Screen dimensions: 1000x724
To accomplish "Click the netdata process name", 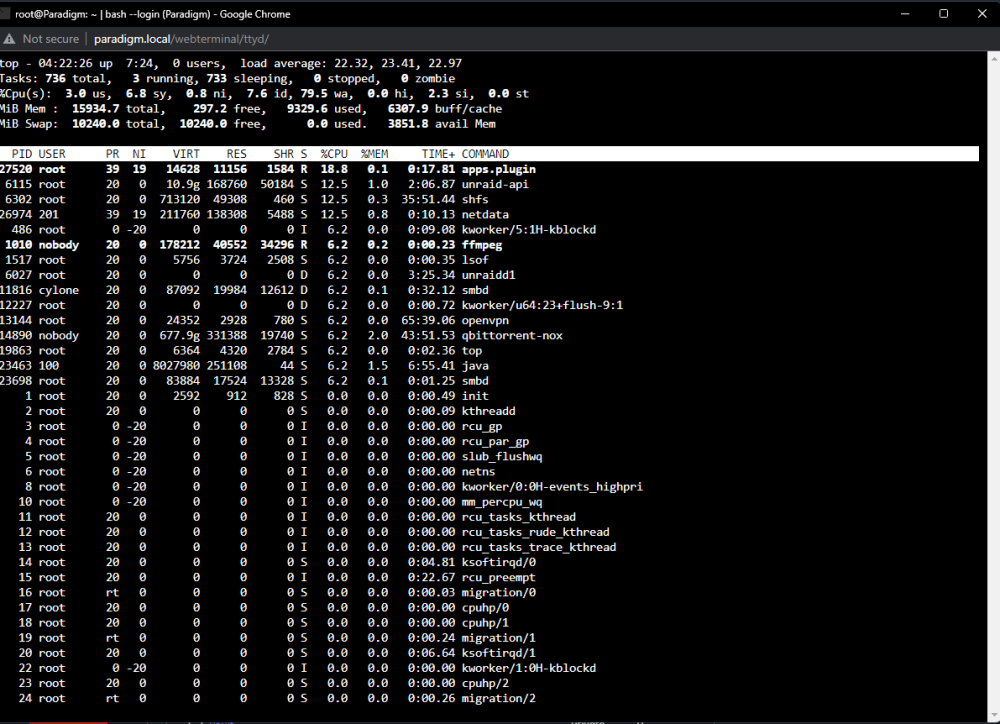I will (x=485, y=214).
